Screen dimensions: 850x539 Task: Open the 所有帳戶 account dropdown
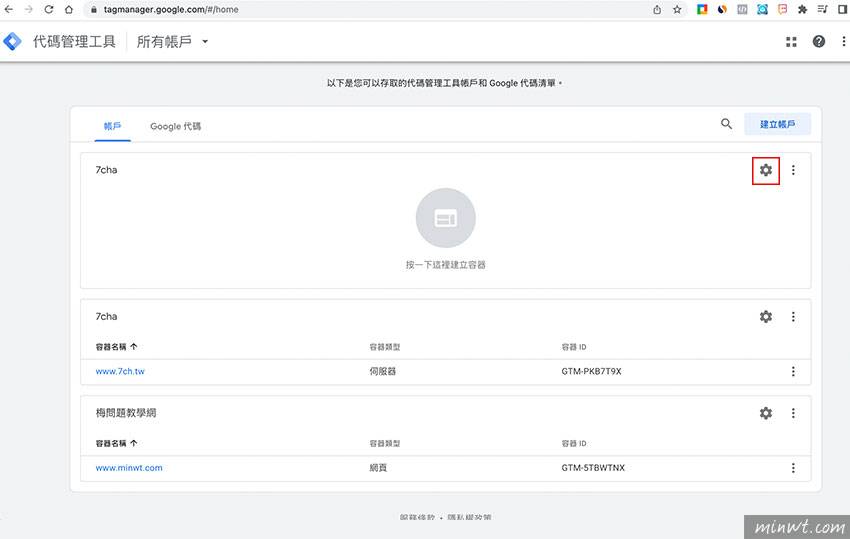click(x=172, y=41)
